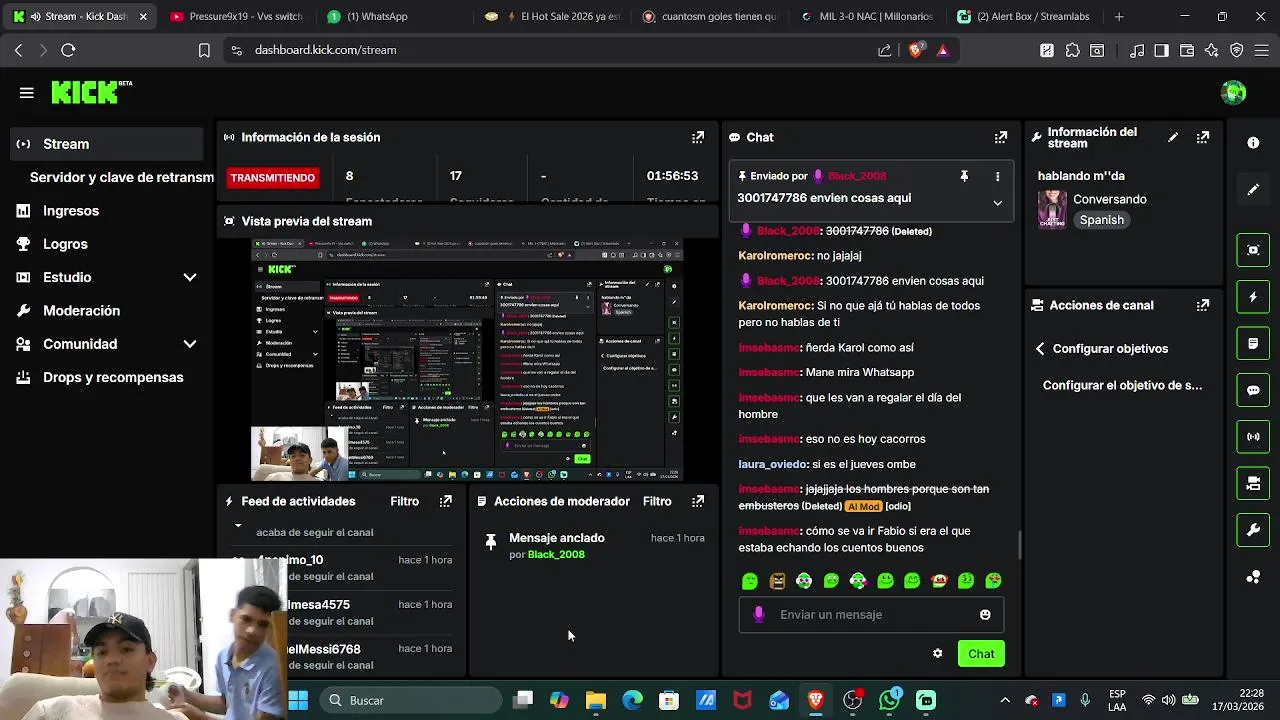Pop out the Feed de actividades panel

coord(446,501)
